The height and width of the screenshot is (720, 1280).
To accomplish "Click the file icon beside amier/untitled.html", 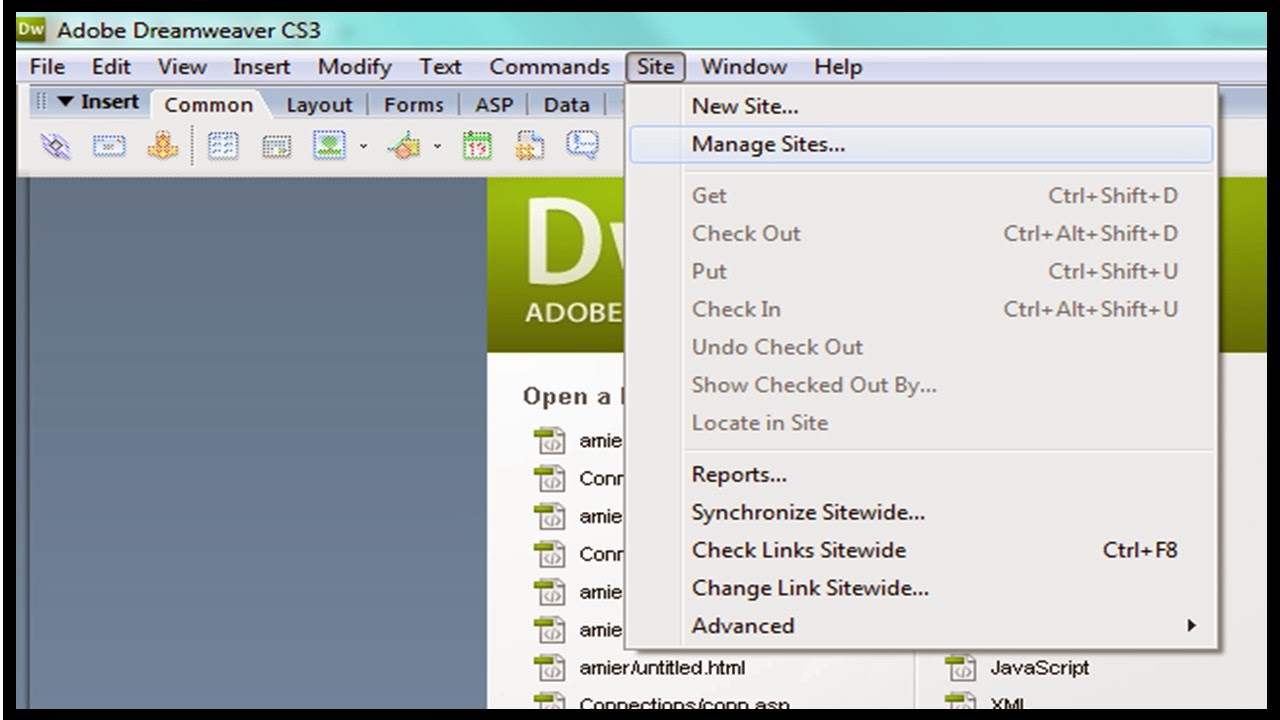I will tap(549, 667).
